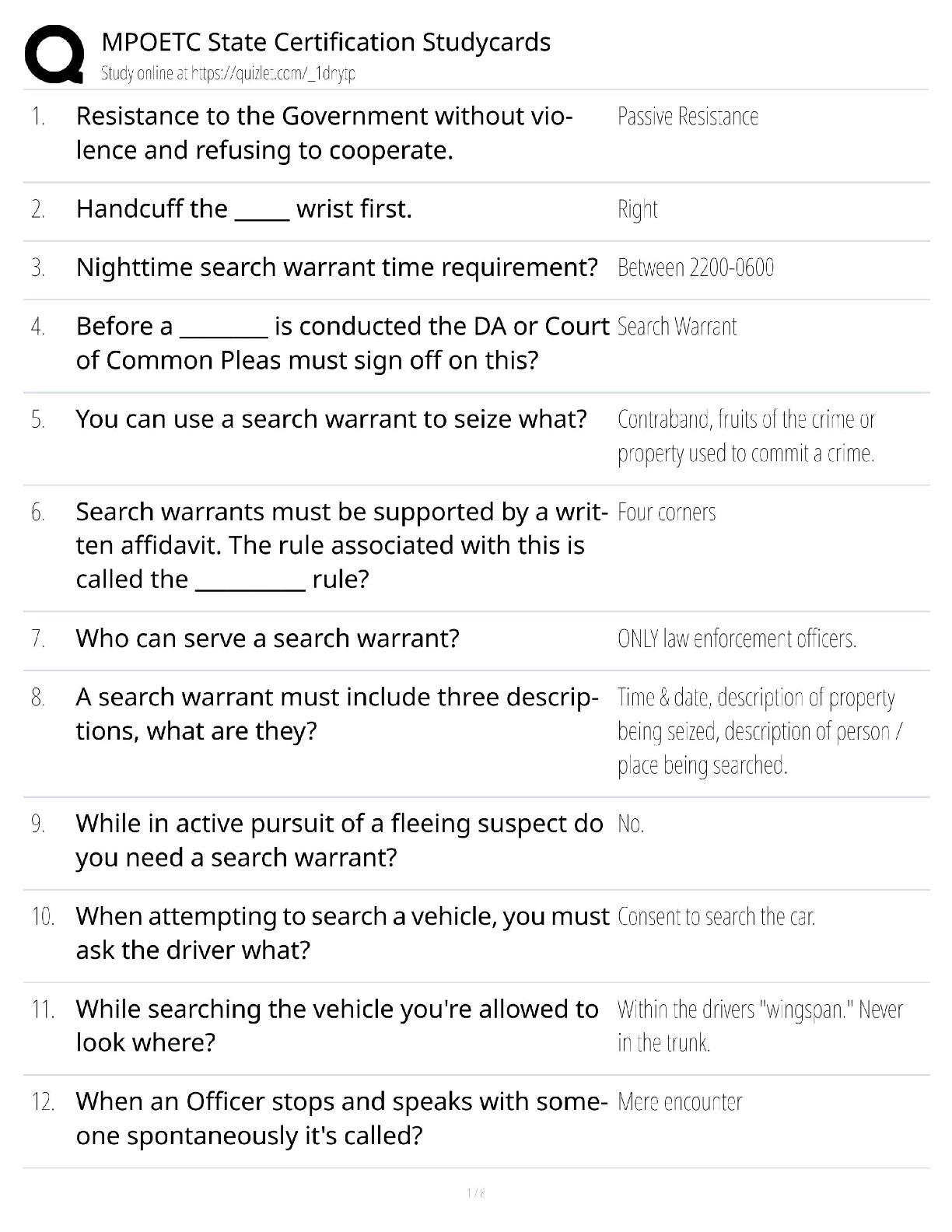Click the page number 1 / 8
Screen dimensions: 952x1232
point(476,1193)
